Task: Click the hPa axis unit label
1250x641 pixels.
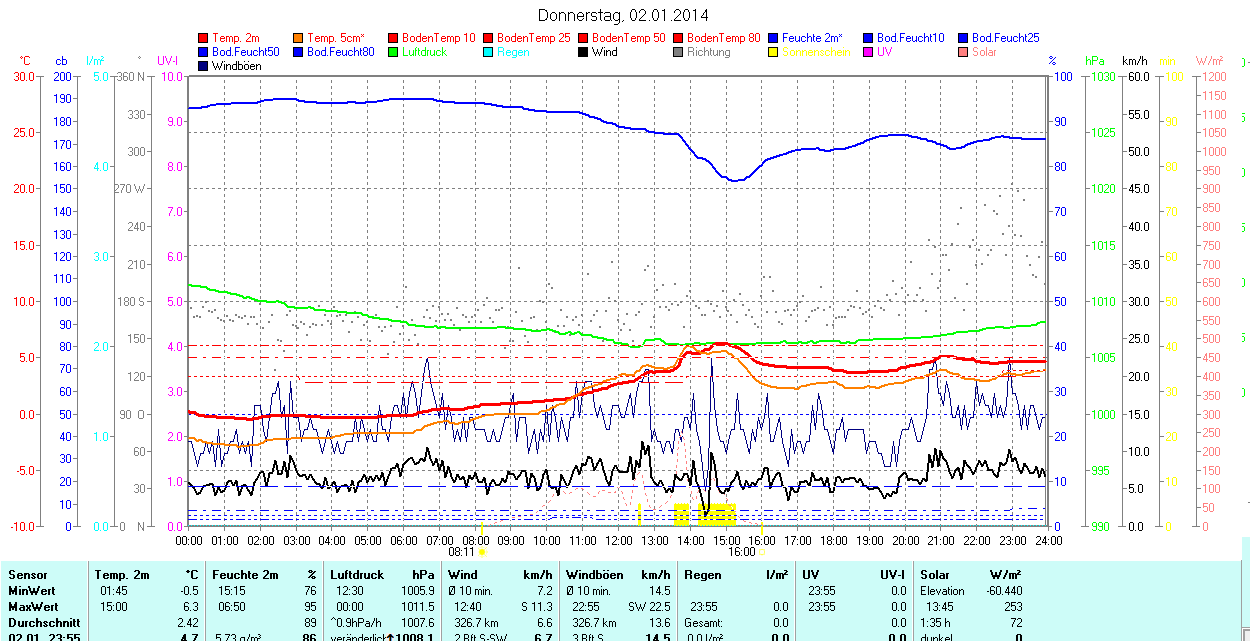Action: point(1094,61)
